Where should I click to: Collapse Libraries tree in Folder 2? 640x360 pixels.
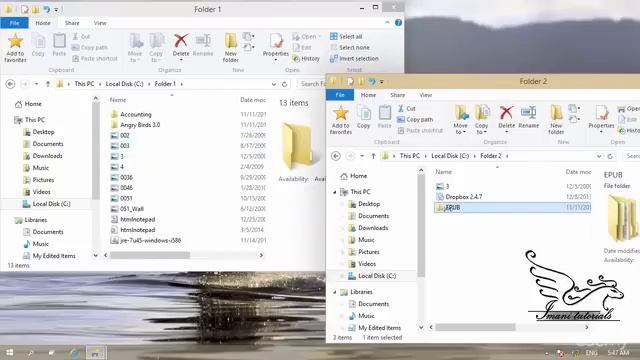[335, 292]
